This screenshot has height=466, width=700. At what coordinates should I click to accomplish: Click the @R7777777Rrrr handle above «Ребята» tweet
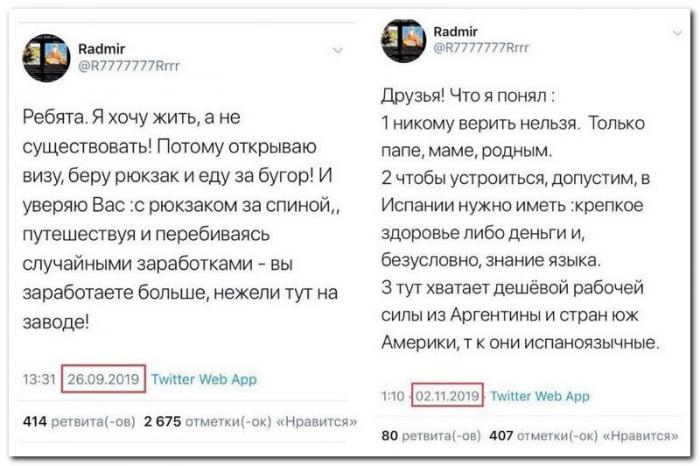[122, 65]
